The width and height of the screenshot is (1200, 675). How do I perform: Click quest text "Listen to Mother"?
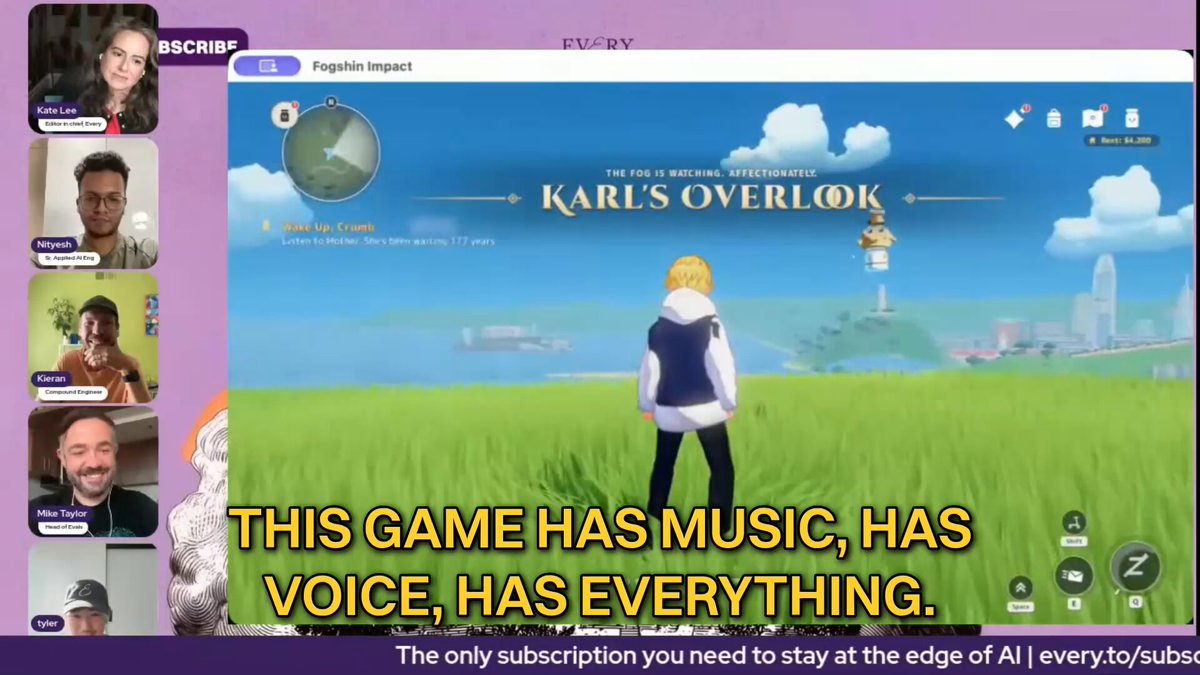point(322,241)
